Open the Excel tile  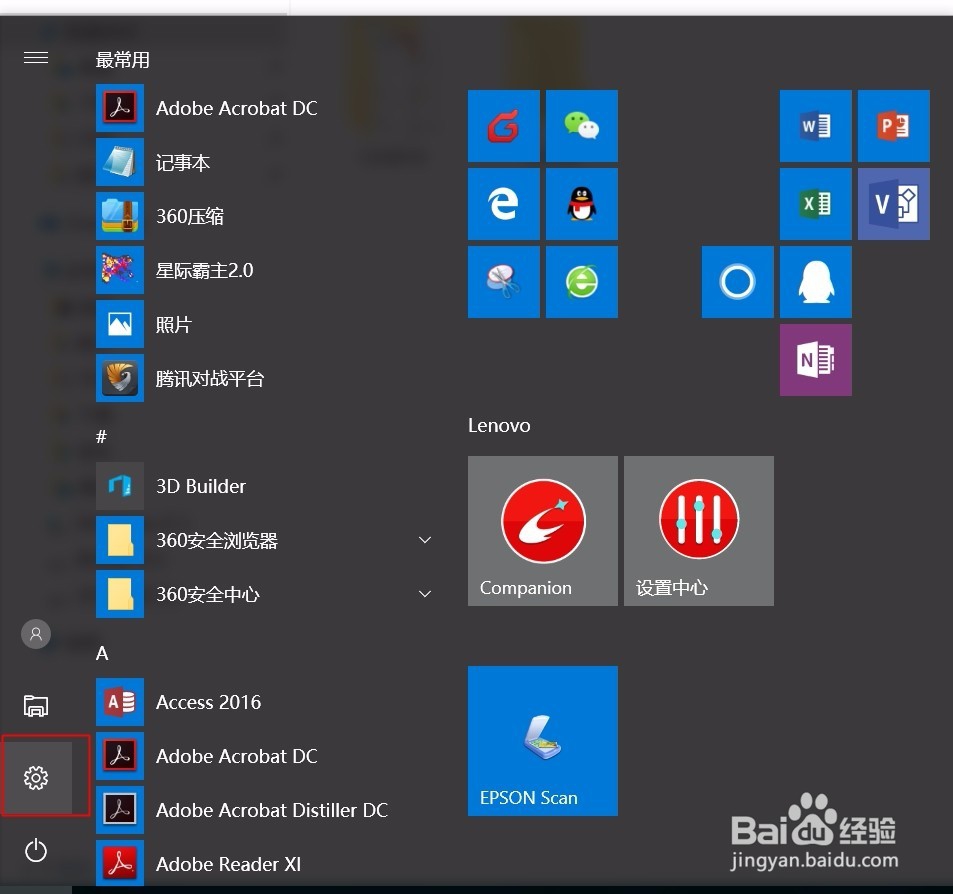(816, 204)
